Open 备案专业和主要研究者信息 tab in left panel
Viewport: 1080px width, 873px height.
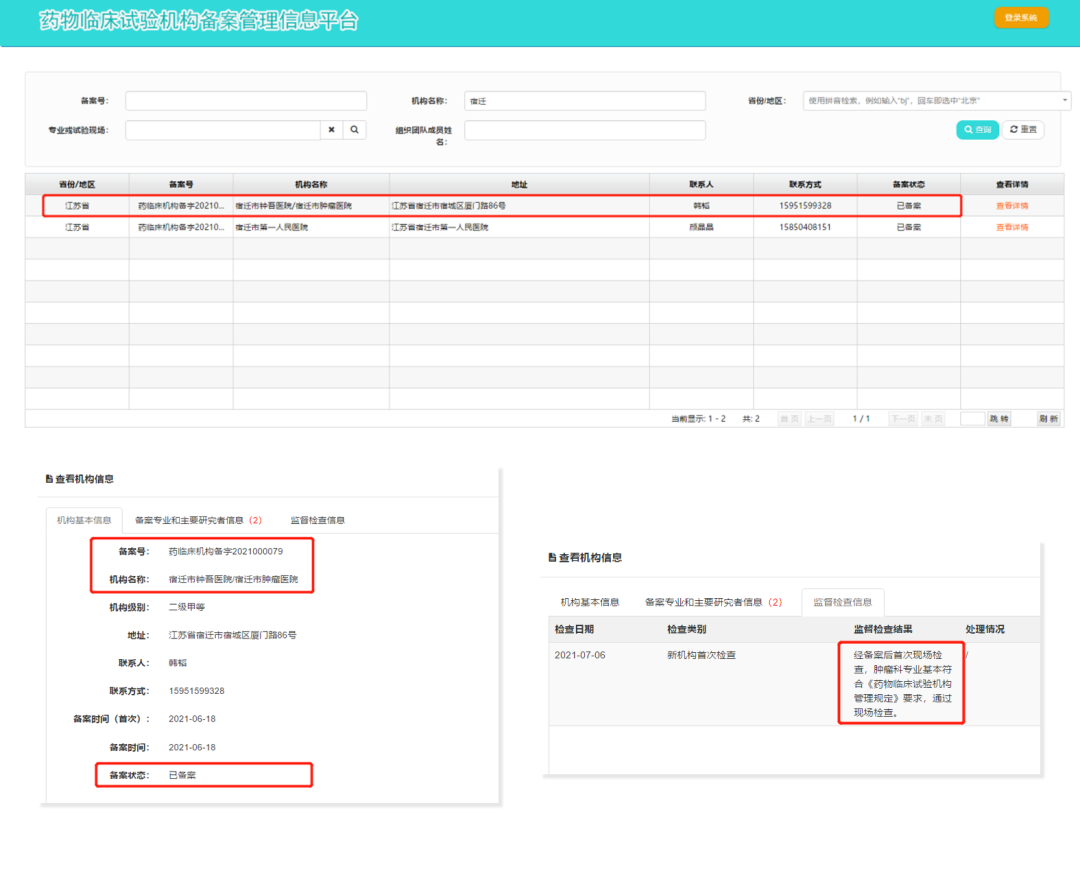198,520
